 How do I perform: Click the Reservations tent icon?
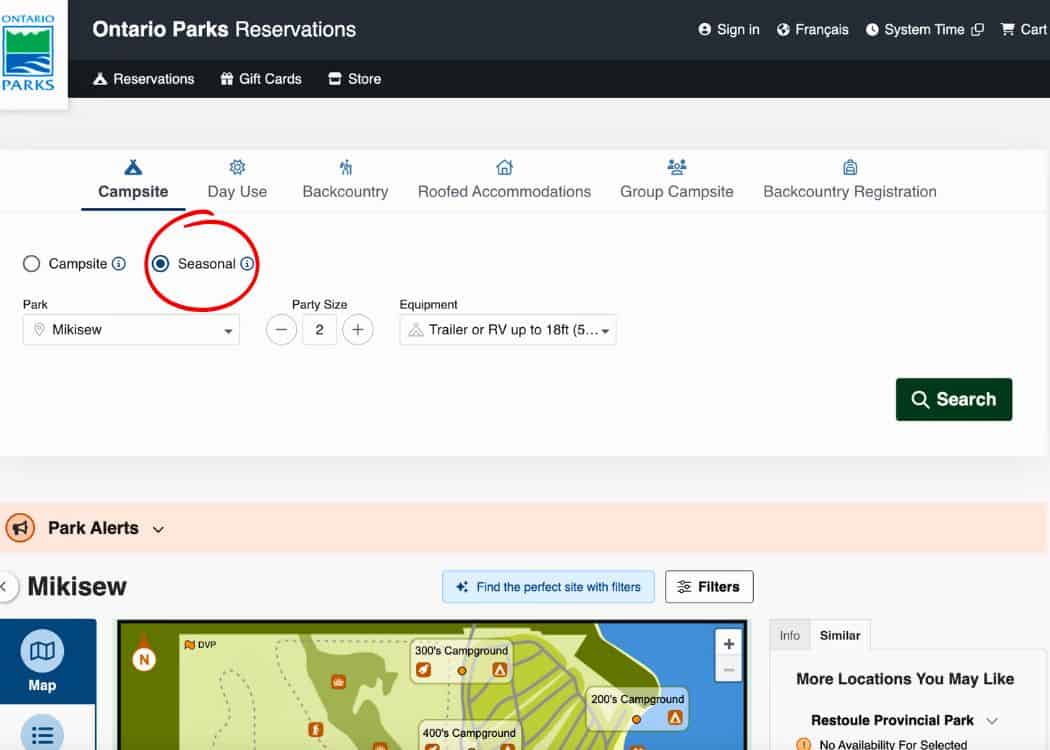click(100, 79)
